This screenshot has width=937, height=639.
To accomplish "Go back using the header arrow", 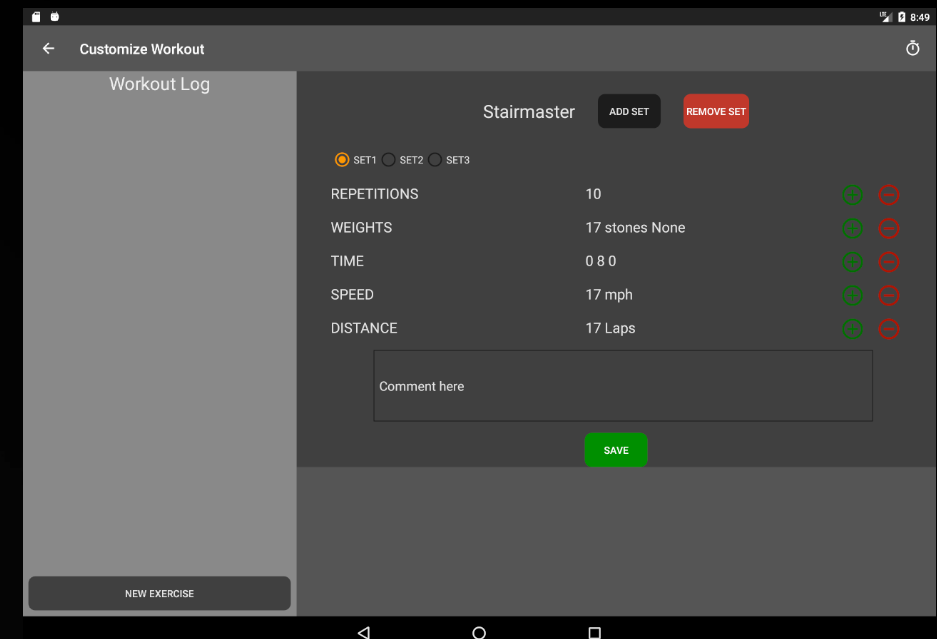I will point(48,48).
